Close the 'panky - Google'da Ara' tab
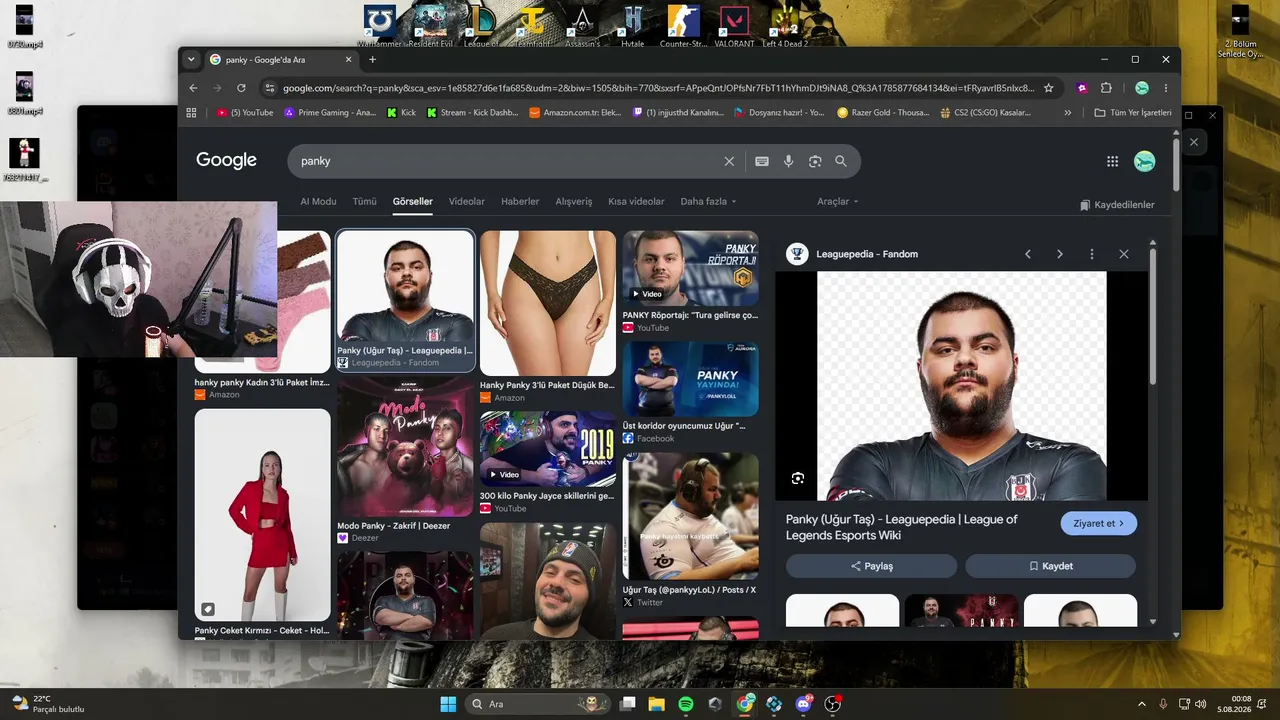Viewport: 1280px width, 720px height. [x=349, y=60]
